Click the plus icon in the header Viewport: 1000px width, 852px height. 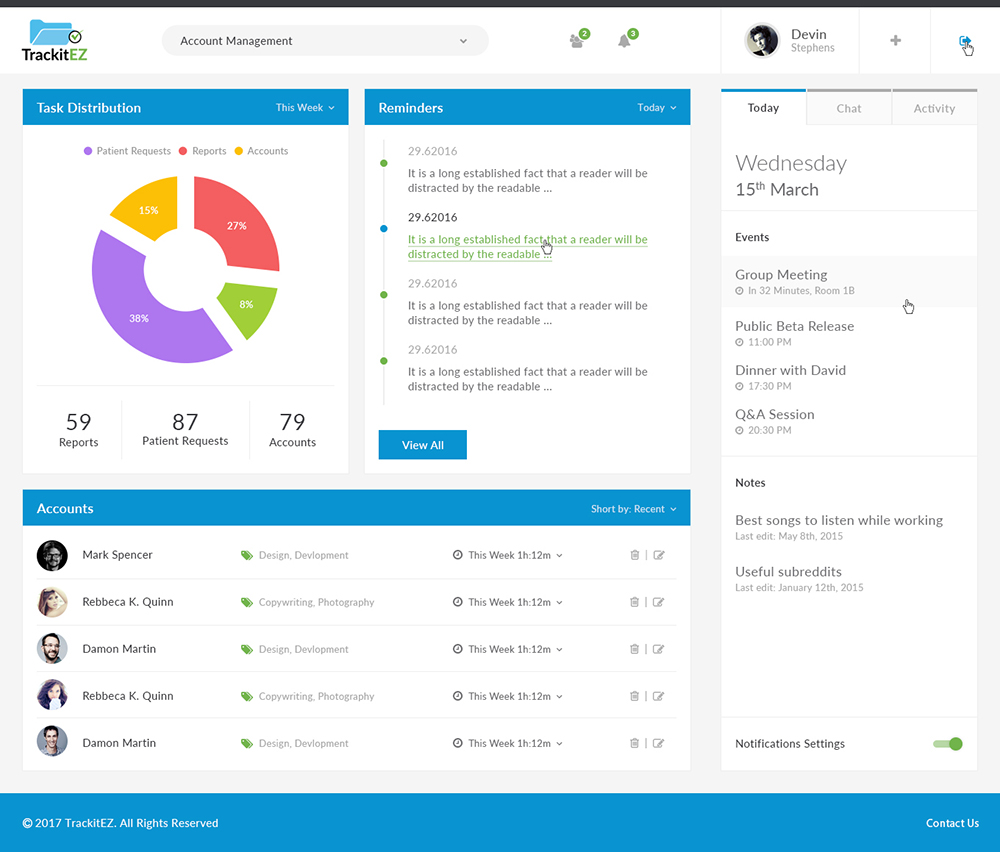pos(895,40)
